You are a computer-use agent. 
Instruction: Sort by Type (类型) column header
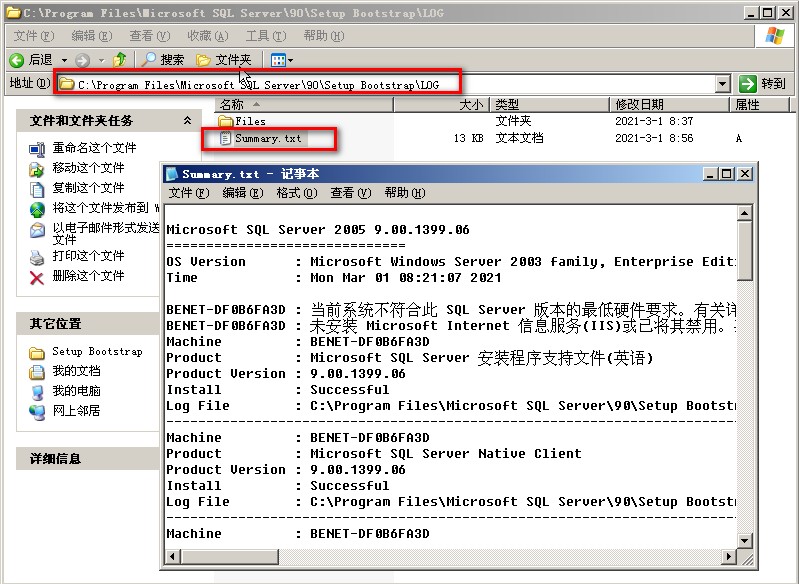pos(549,104)
